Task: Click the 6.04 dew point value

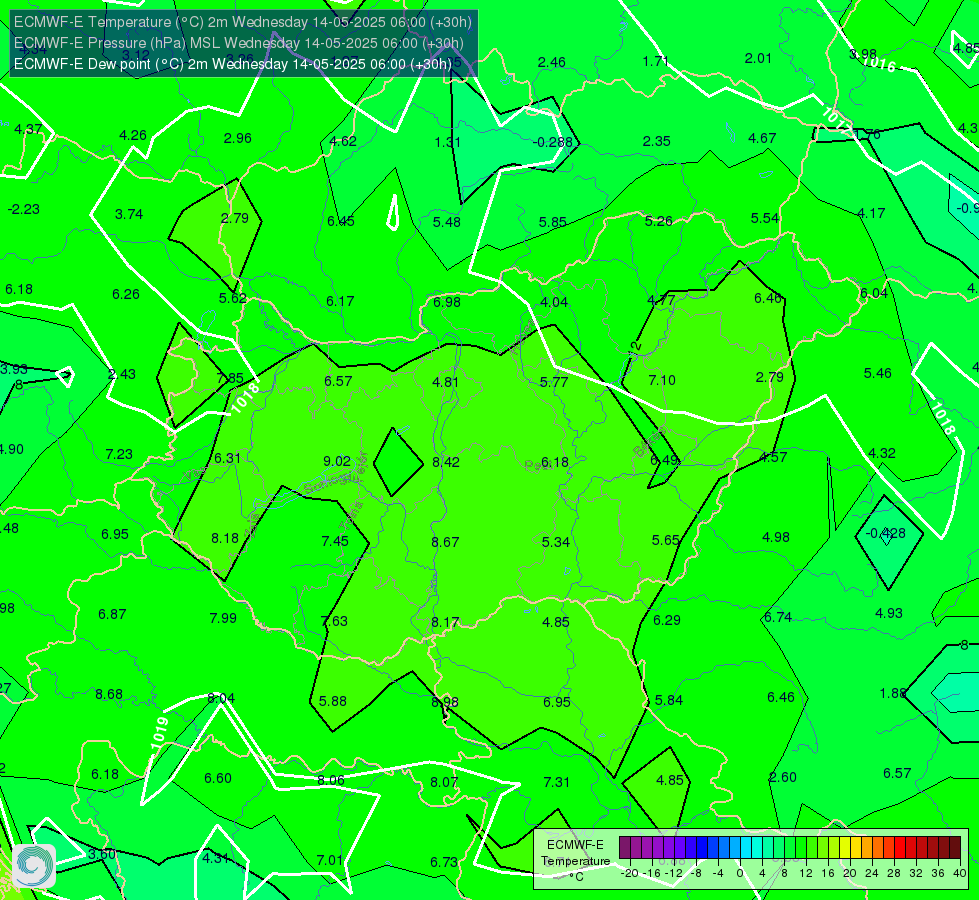Action: 873,293
